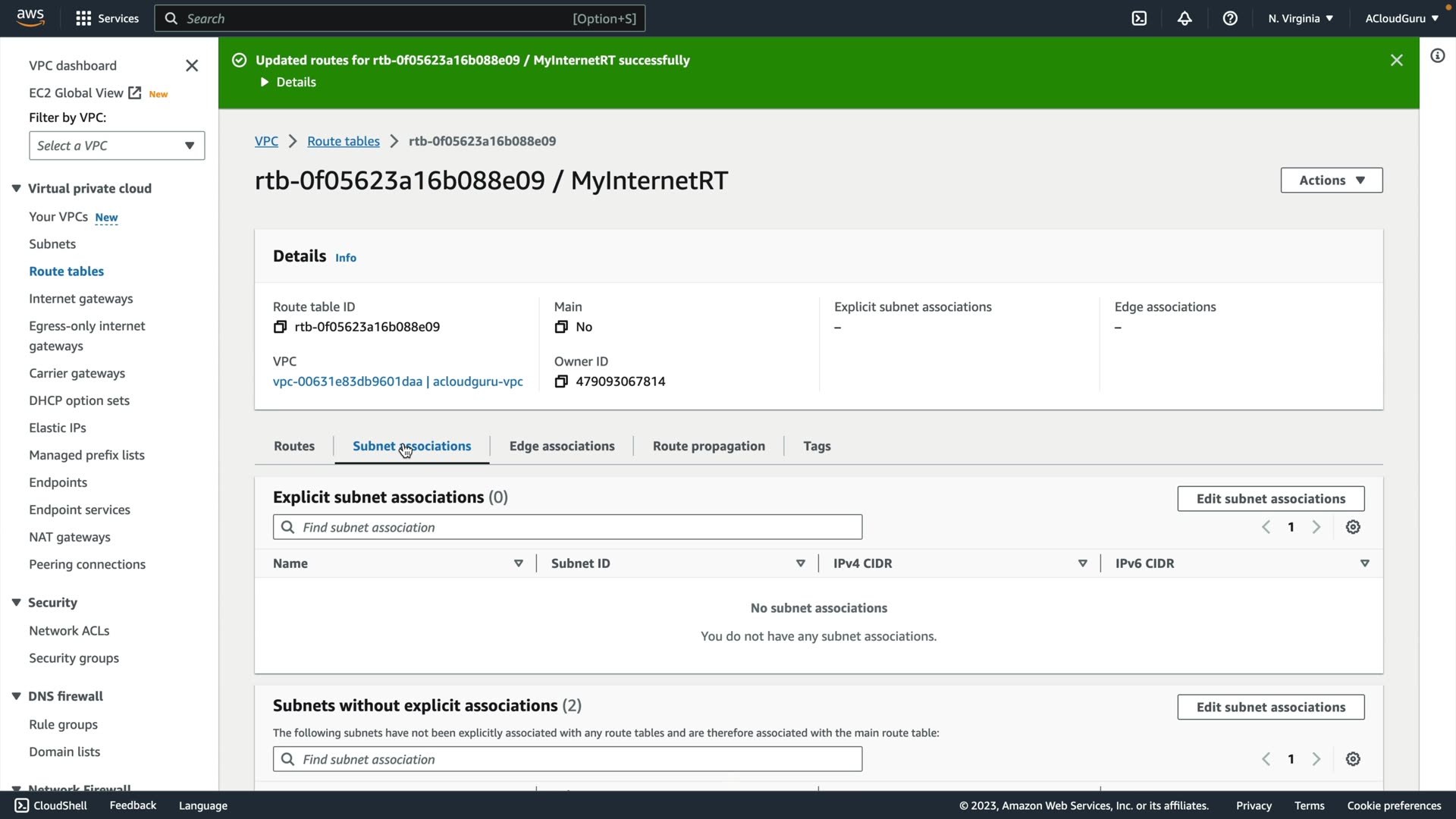Open explicit subnet associations table settings gear
1456x819 pixels.
[1353, 527]
